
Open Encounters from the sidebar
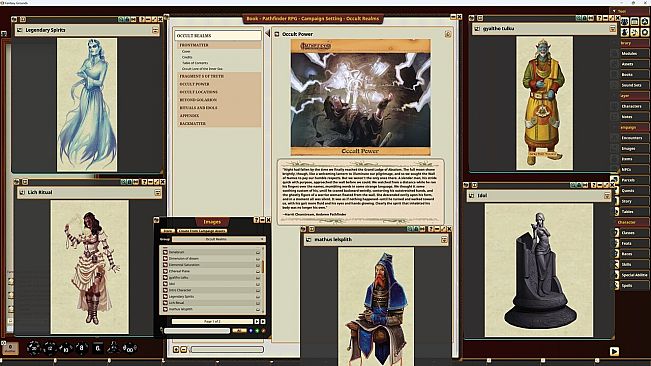[634, 138]
